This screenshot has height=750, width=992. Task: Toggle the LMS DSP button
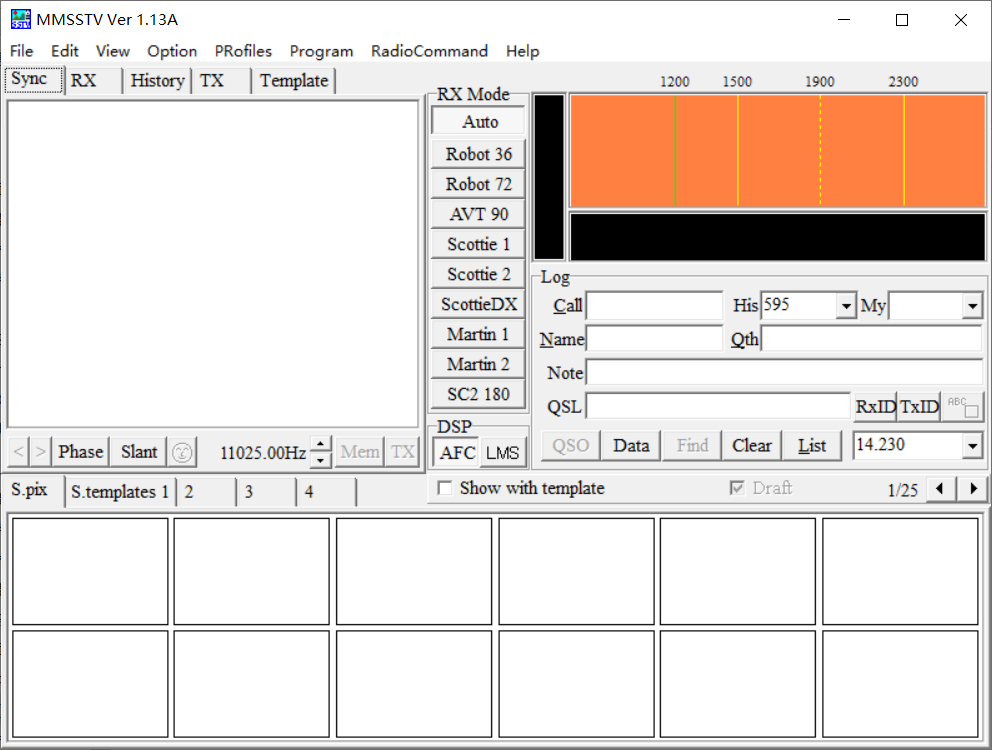coord(502,453)
